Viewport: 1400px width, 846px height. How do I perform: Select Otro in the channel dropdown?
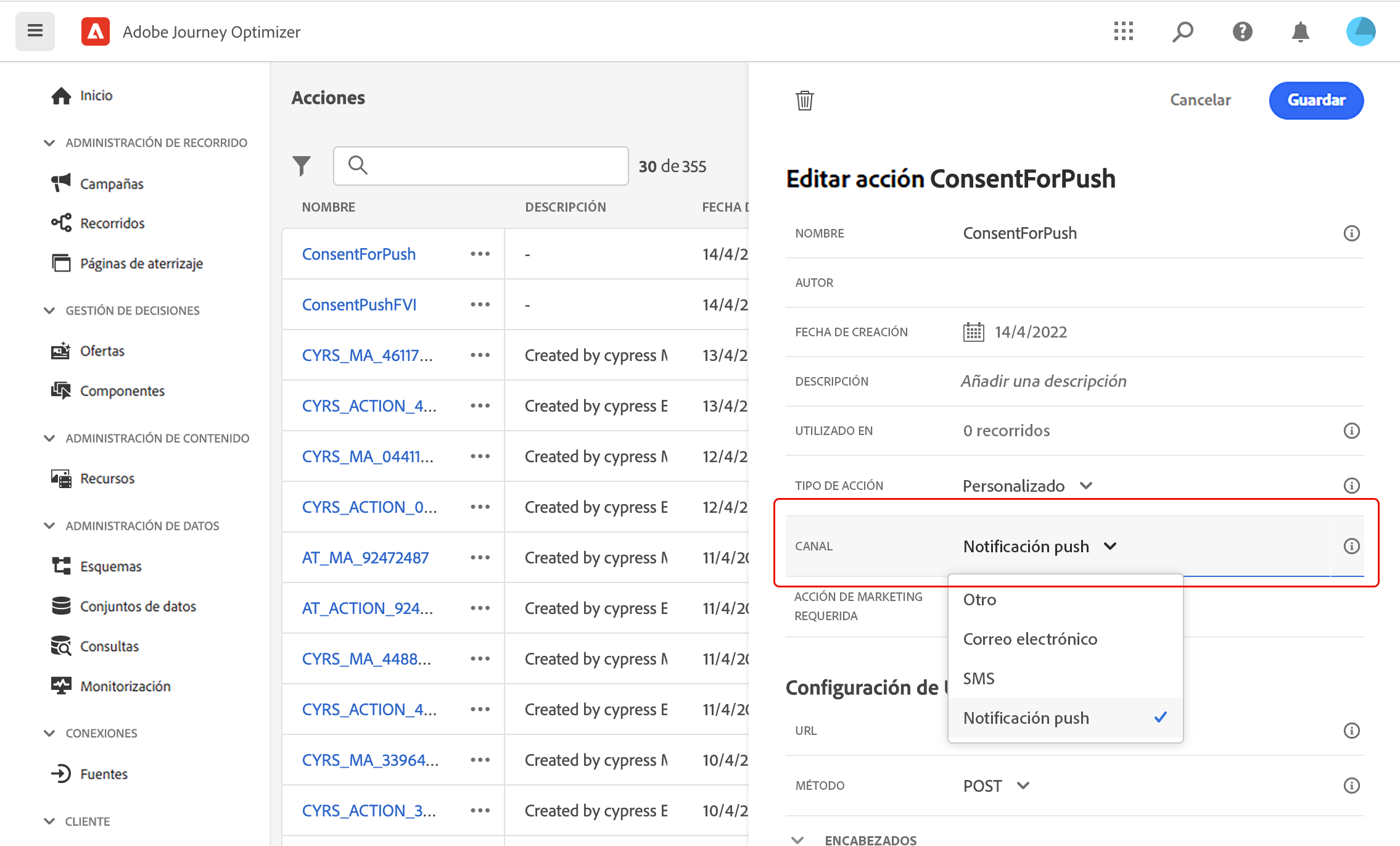point(979,600)
